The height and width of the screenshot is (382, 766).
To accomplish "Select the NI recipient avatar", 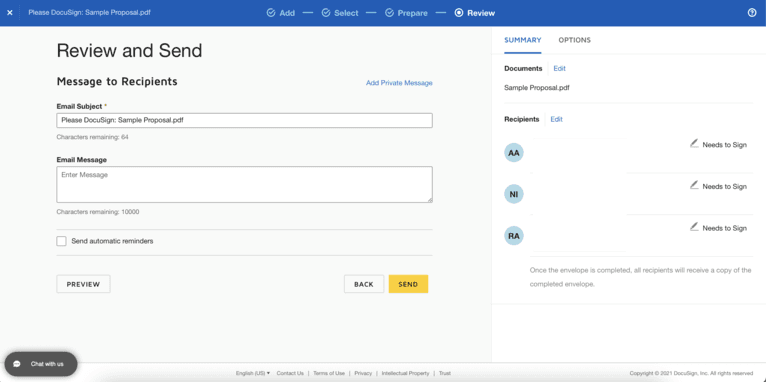I will [x=514, y=194].
